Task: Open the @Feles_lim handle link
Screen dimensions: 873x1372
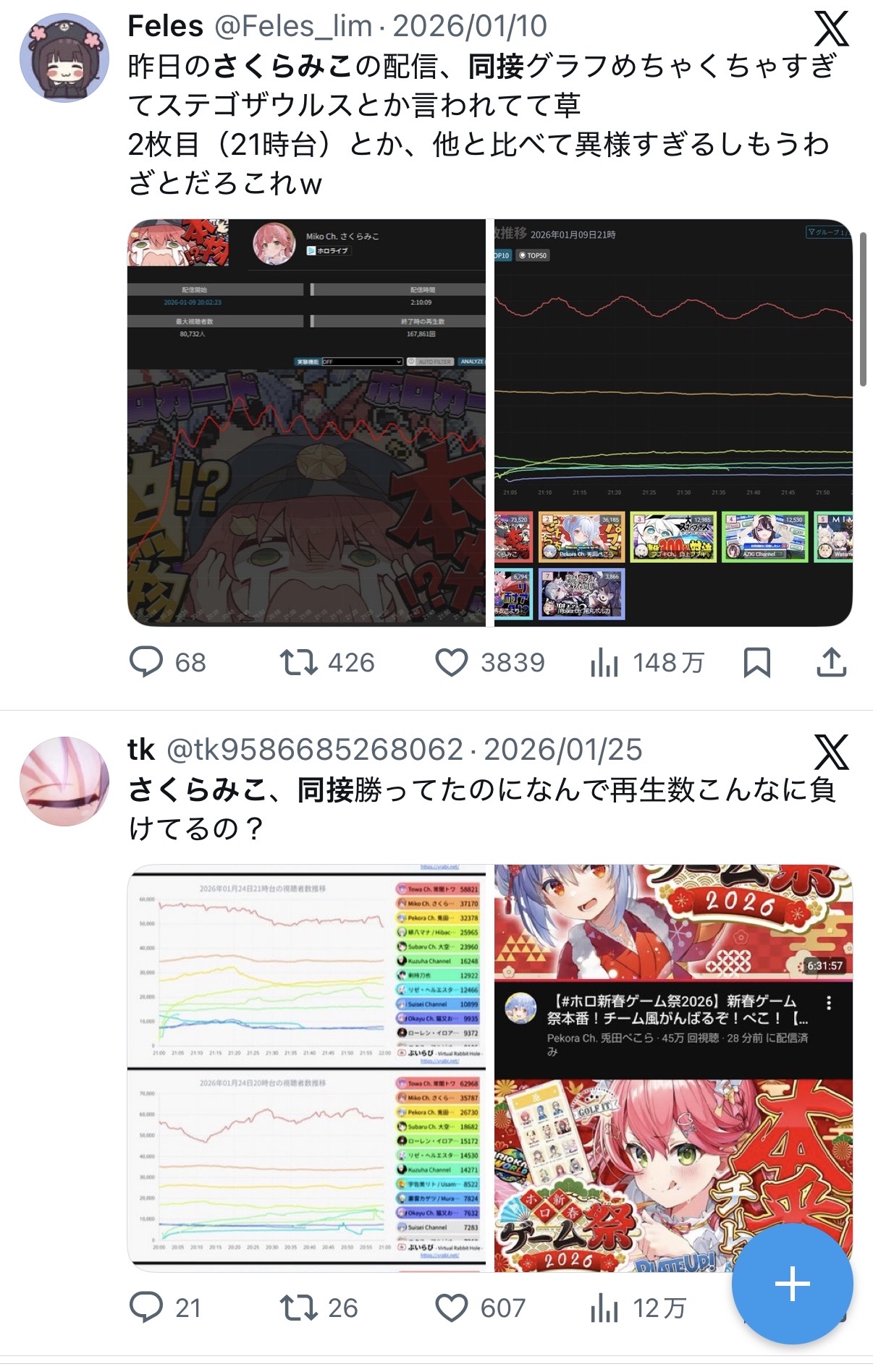Action: [293, 27]
